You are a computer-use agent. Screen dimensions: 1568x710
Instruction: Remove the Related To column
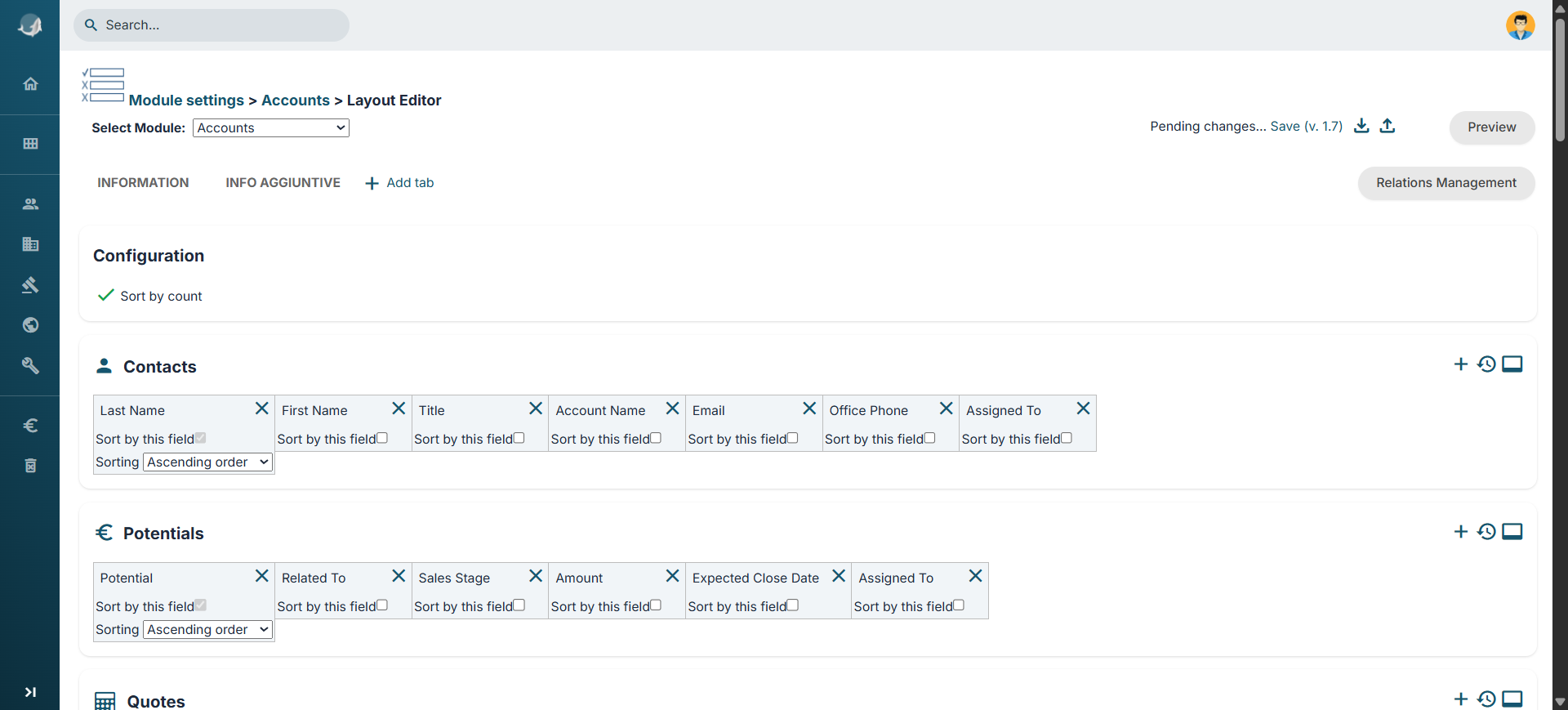click(399, 576)
